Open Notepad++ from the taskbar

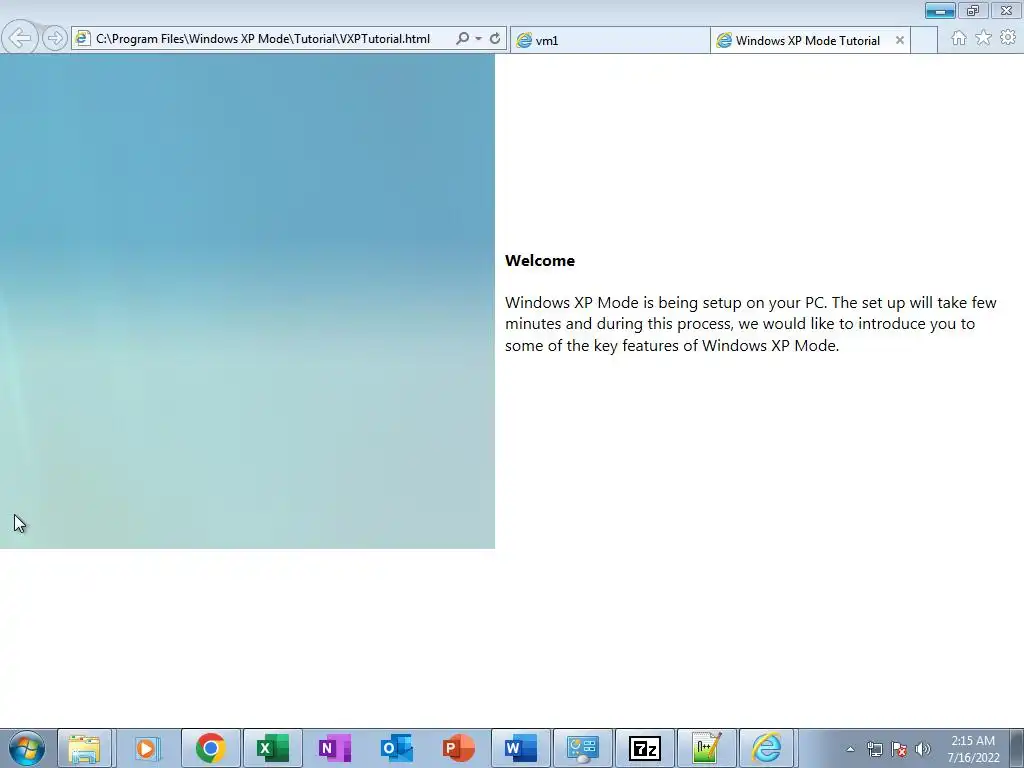(707, 748)
